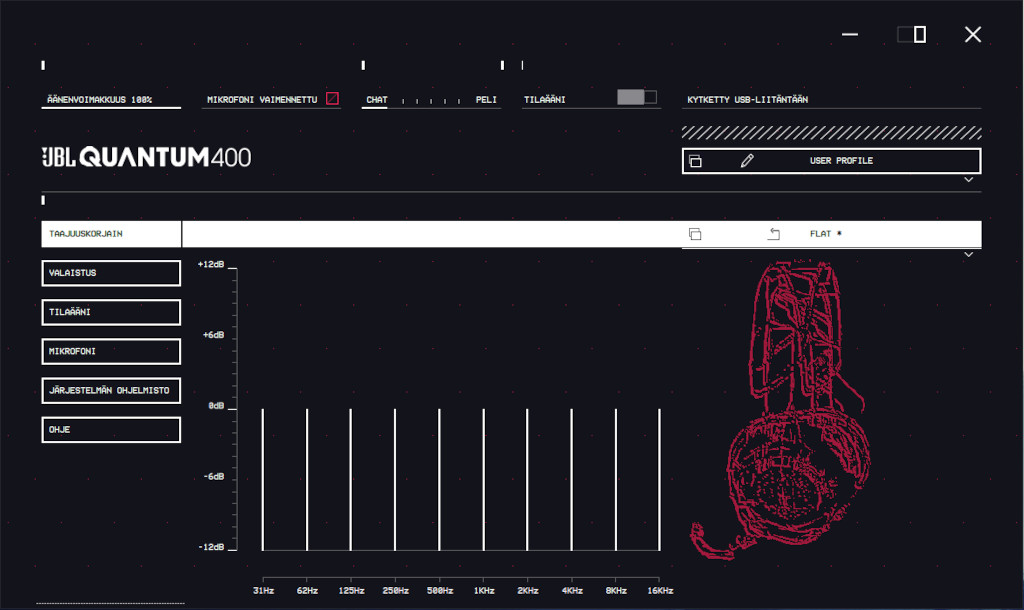This screenshot has height=610, width=1024.
Task: Click the 250Hz equalizer band slider
Action: coord(395,479)
